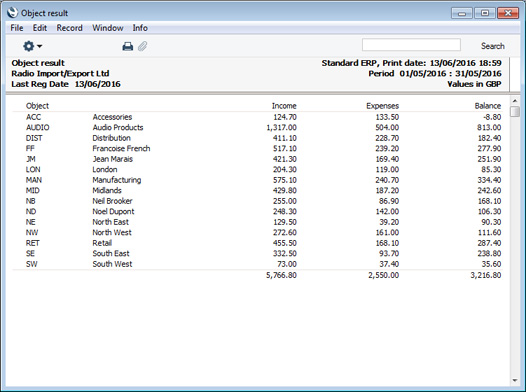Click the North West name
This screenshot has width=526, height=392.
(112, 232)
